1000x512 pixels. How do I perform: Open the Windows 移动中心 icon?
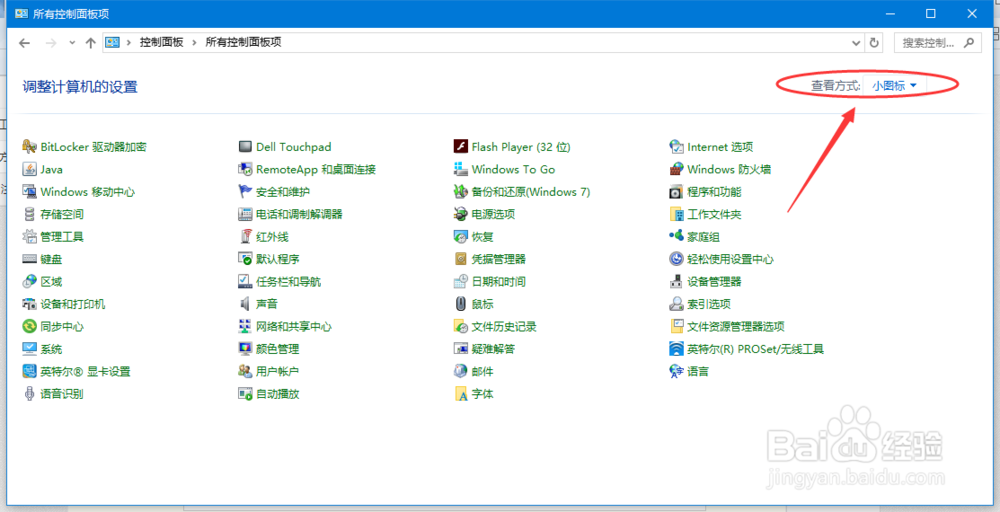tap(29, 191)
